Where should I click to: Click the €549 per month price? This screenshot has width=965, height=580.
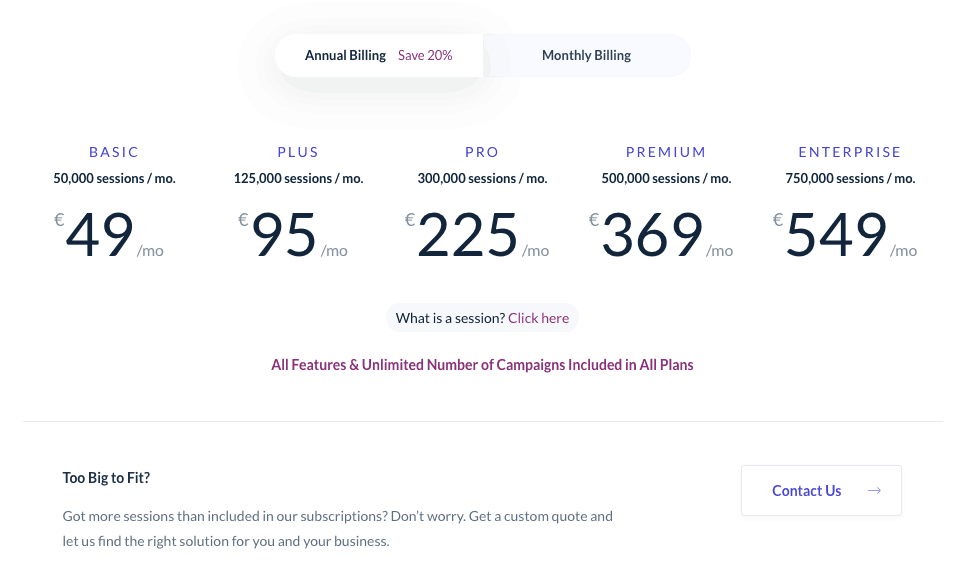[x=845, y=235]
